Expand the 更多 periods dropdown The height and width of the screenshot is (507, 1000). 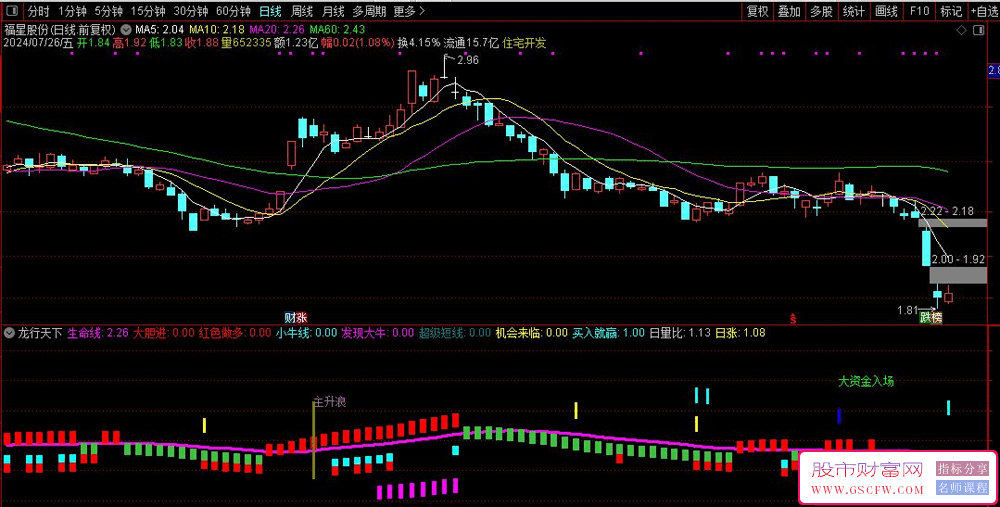408,11
